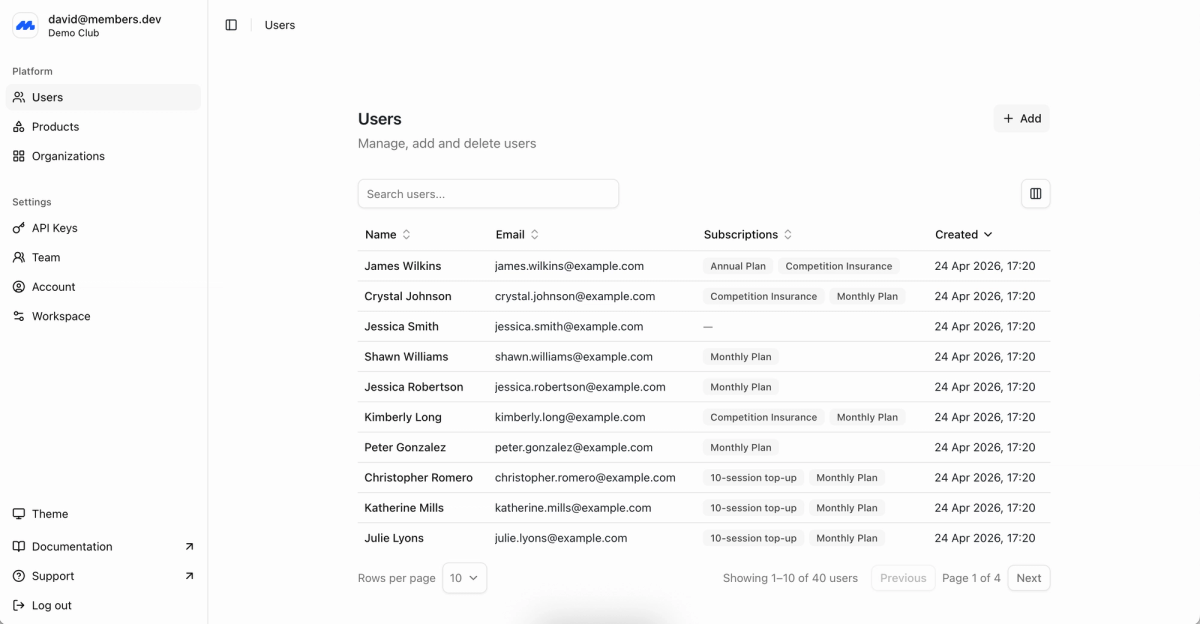The image size is (1200, 624).
Task: Click 10-session top-up badge for Julie Lyons
Action: click(754, 538)
